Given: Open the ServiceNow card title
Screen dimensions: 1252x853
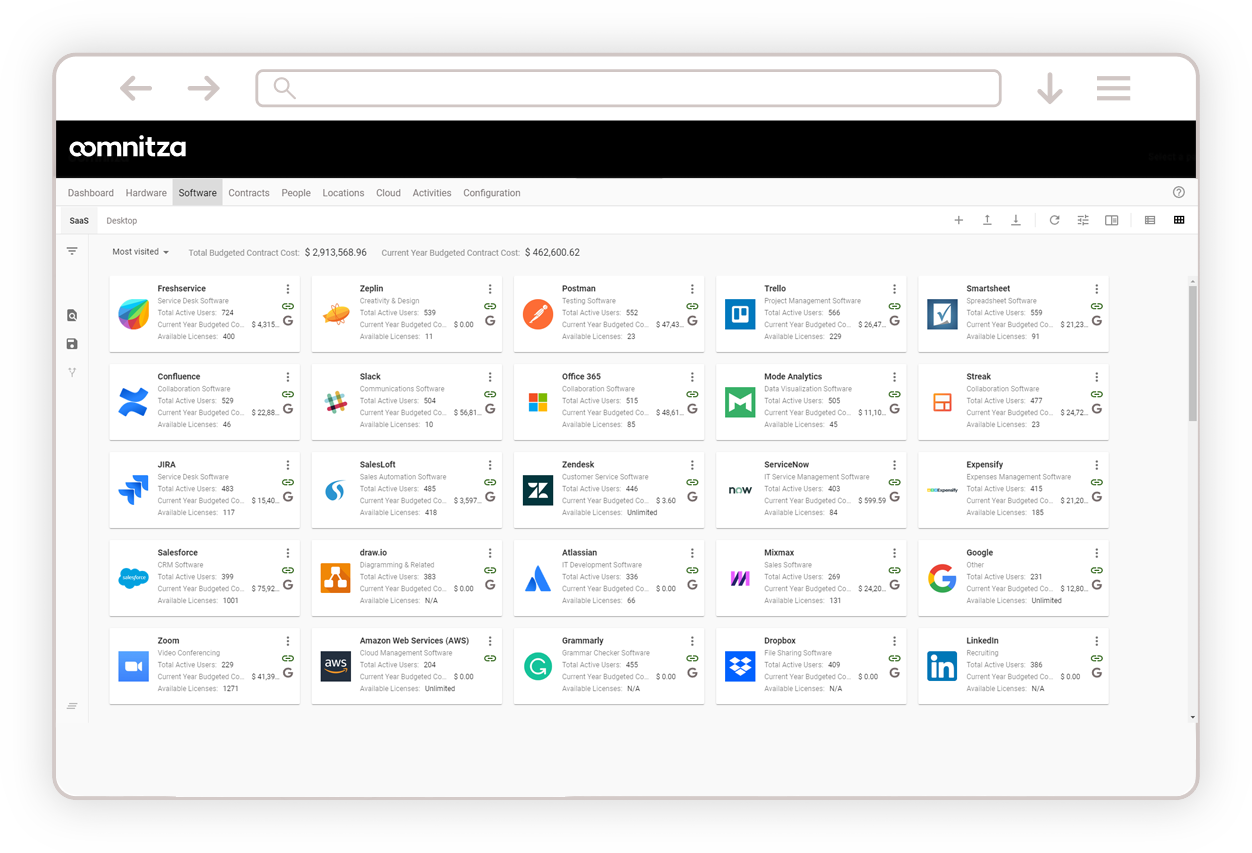Looking at the screenshot, I should pos(786,465).
